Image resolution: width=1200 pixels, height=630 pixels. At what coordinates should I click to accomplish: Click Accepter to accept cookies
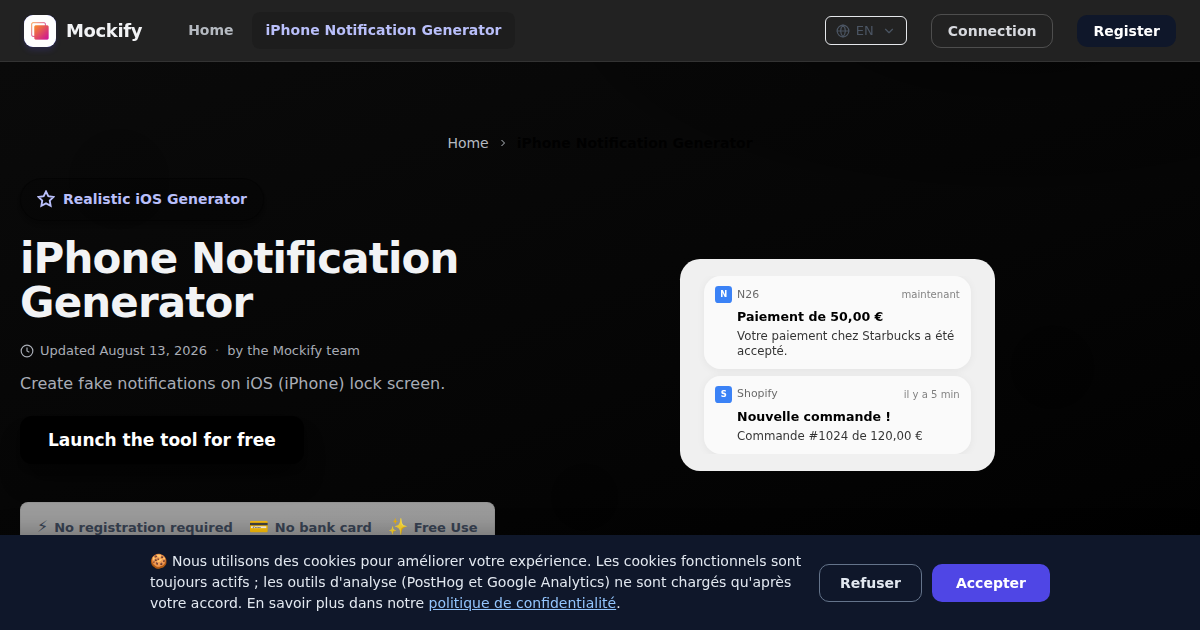pos(991,583)
